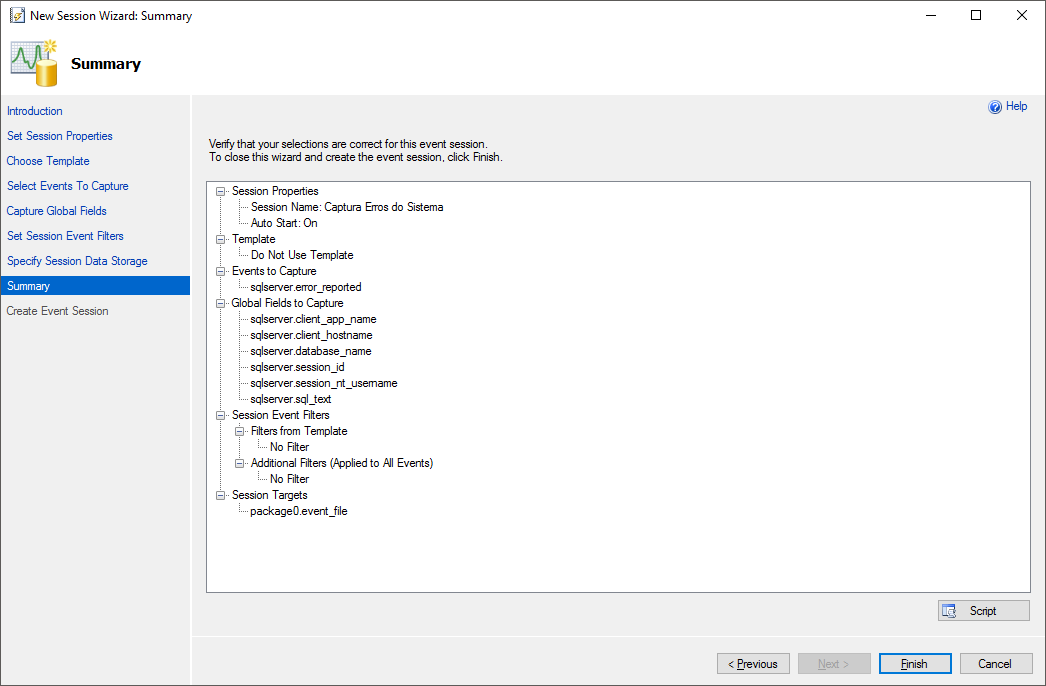Click the blue Help question mark icon

click(x=995, y=107)
